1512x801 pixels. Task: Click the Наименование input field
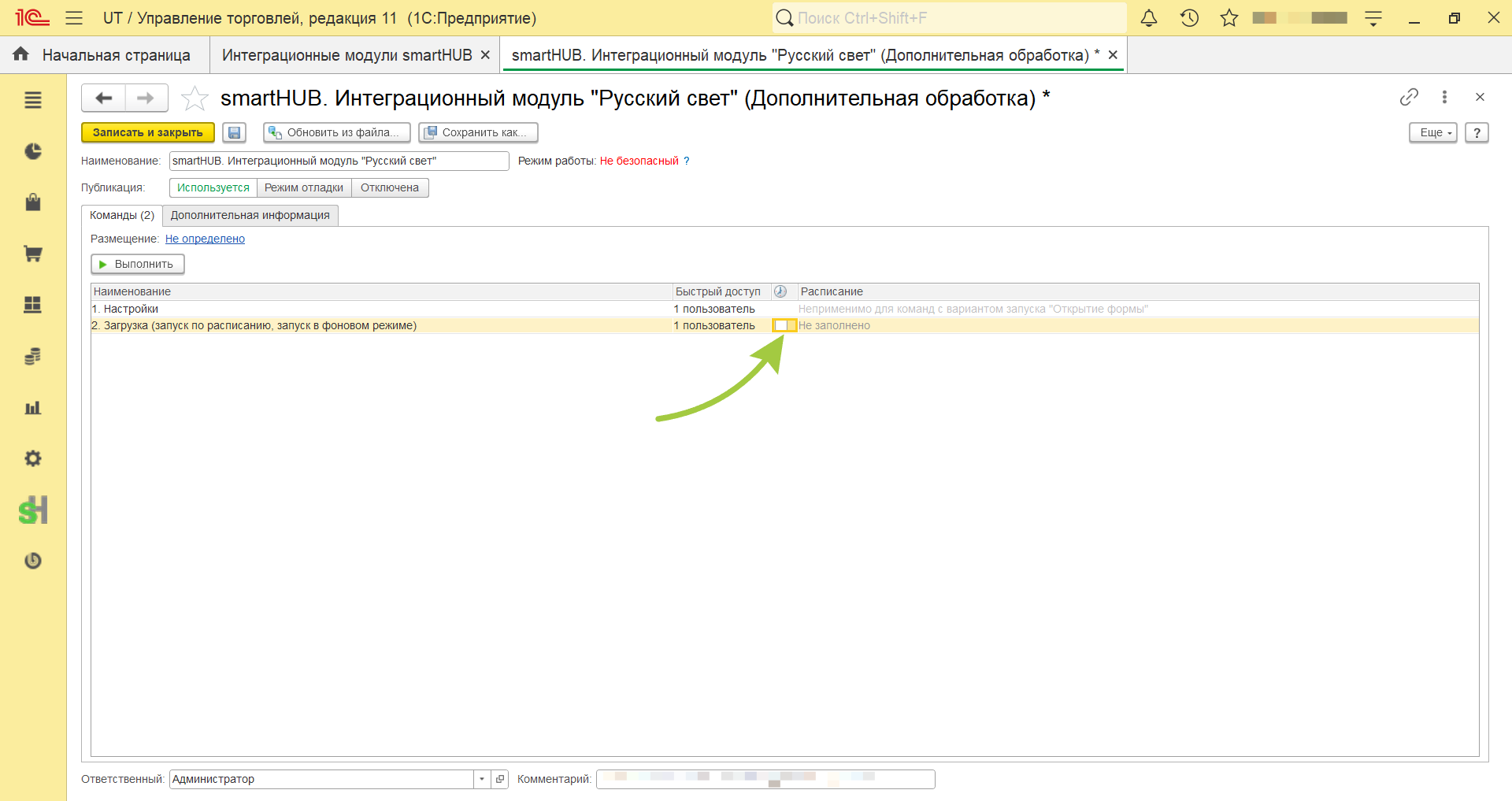click(339, 161)
